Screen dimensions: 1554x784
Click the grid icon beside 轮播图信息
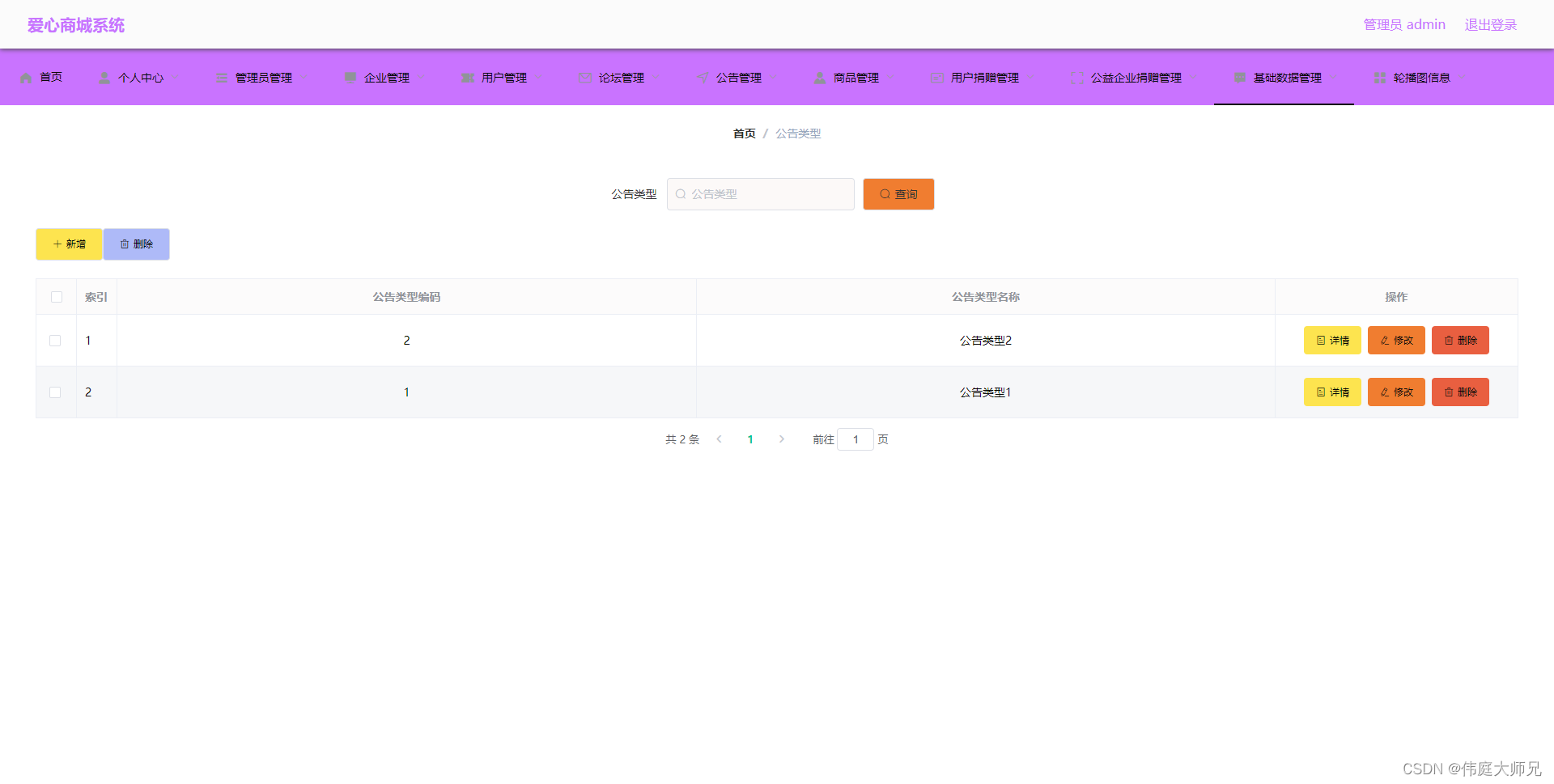(1380, 78)
